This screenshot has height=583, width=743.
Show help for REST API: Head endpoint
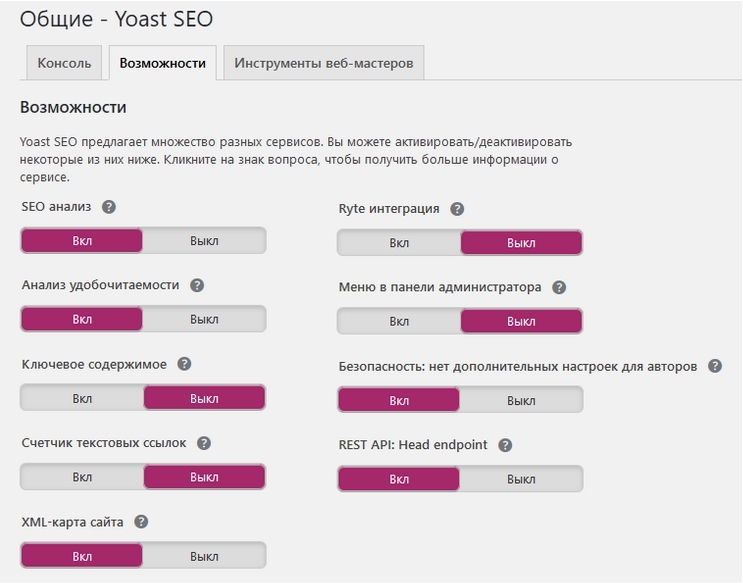(x=505, y=445)
